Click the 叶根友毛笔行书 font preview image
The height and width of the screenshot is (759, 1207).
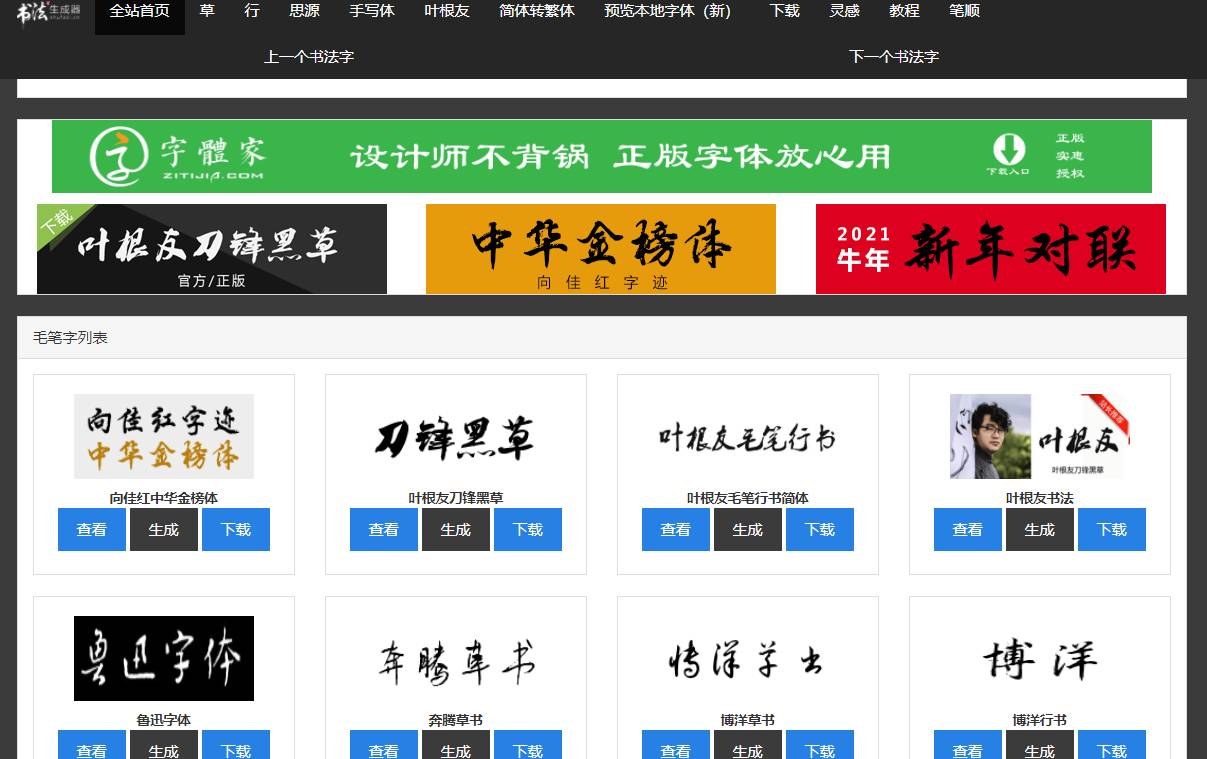click(x=748, y=438)
